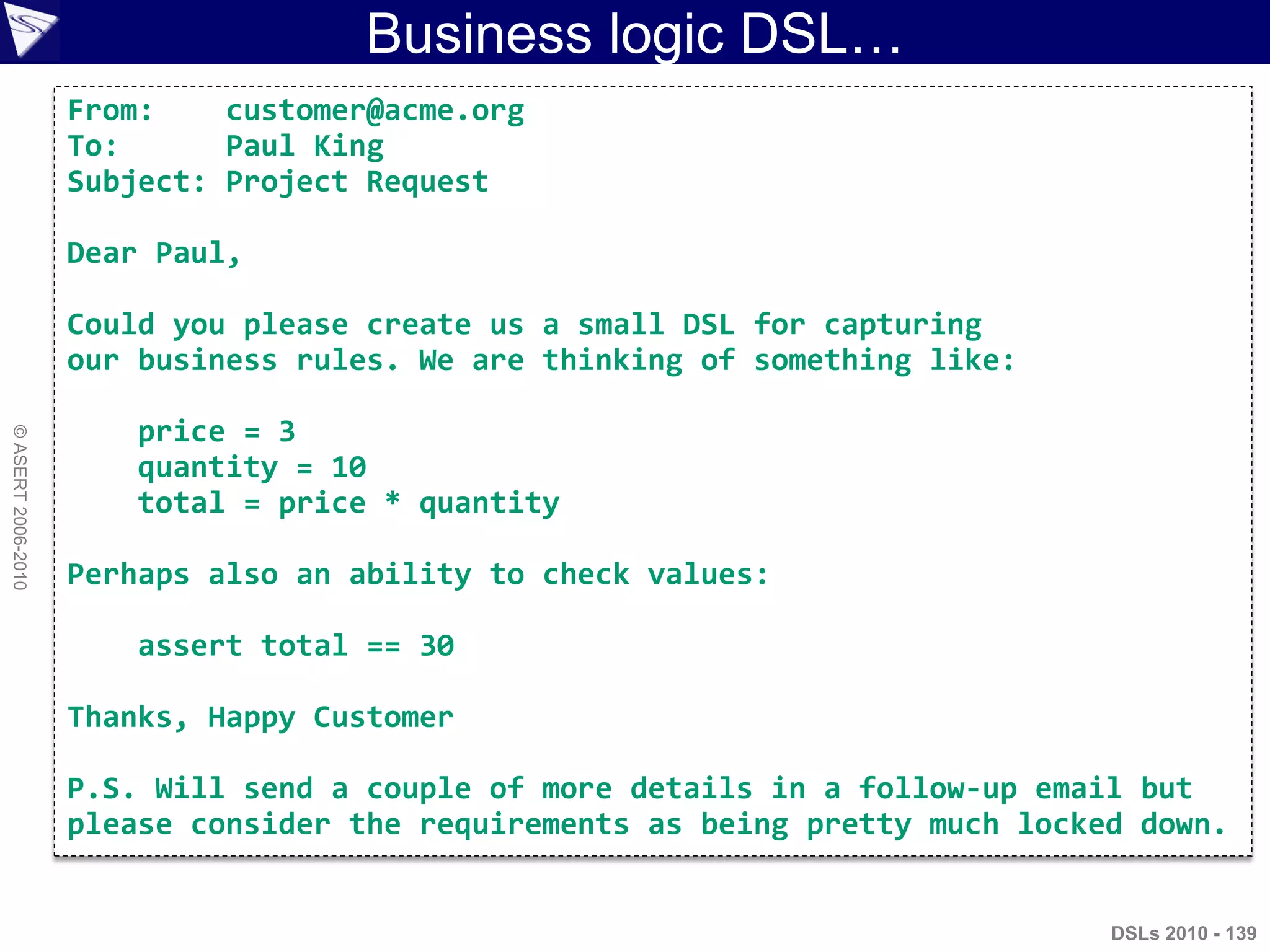This screenshot has width=1270, height=952.
Task: Click the line 'please consider the requirements as being'
Action: point(647,825)
